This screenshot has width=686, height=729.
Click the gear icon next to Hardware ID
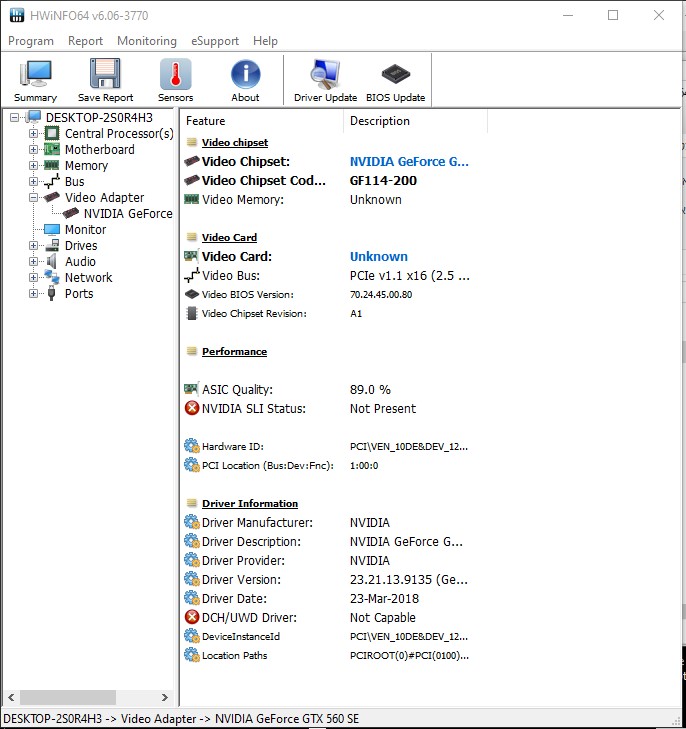[x=191, y=446]
